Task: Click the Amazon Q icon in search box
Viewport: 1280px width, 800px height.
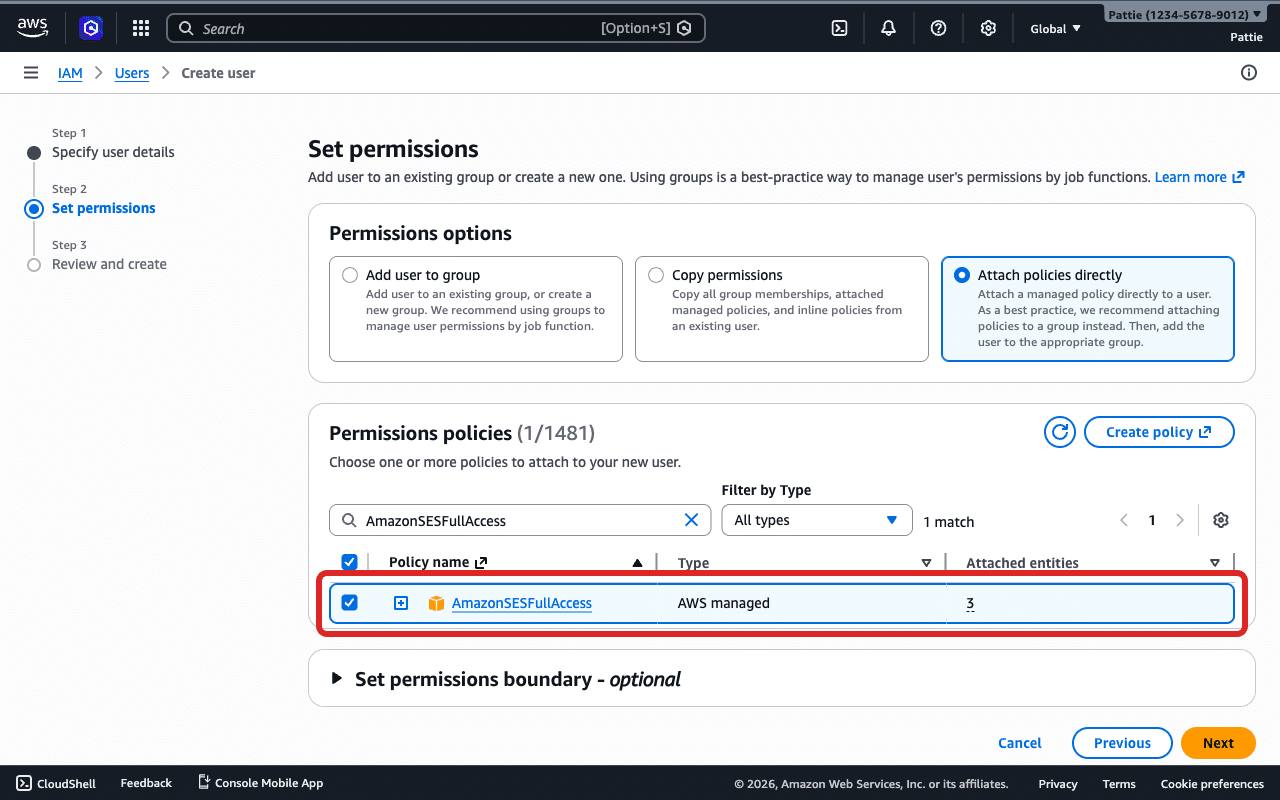Action: [x=684, y=28]
